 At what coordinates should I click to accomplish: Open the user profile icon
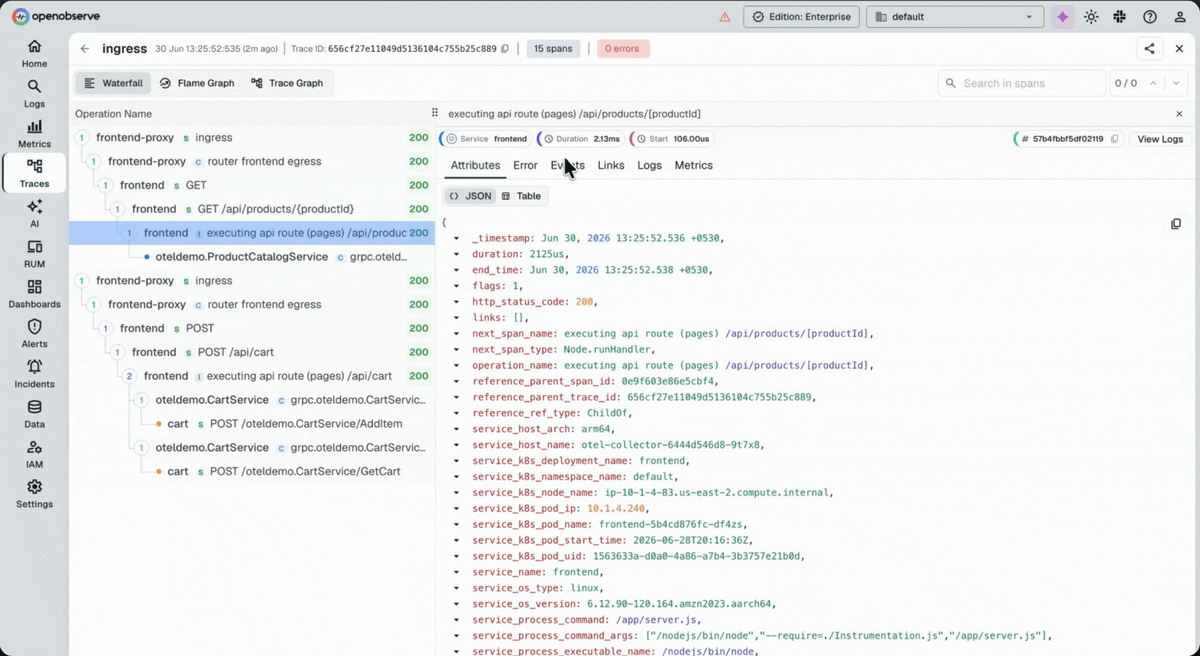point(1179,17)
